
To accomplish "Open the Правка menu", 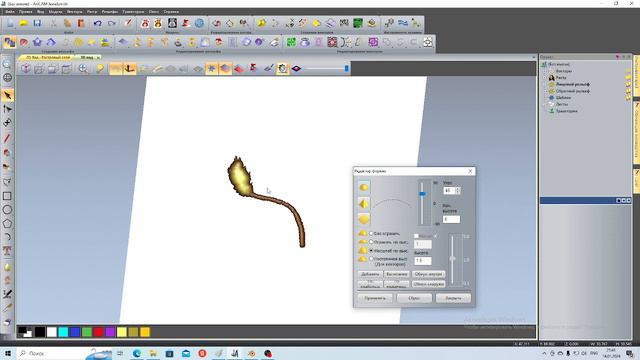I will coord(26,12).
